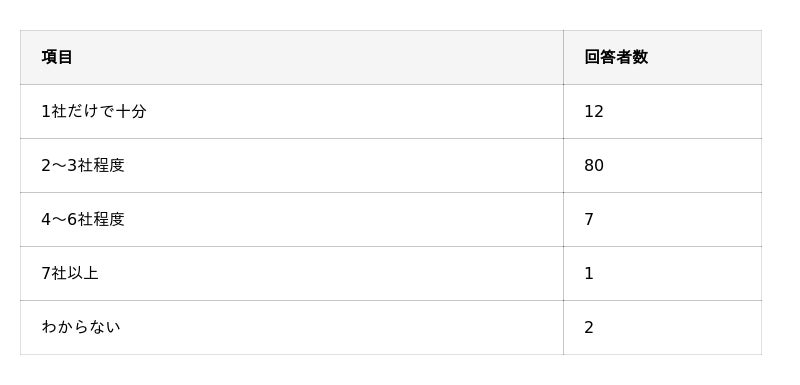Click the digit 1 in 1社だけで十分
Viewport: 800px width, 385px height.
[x=46, y=111]
